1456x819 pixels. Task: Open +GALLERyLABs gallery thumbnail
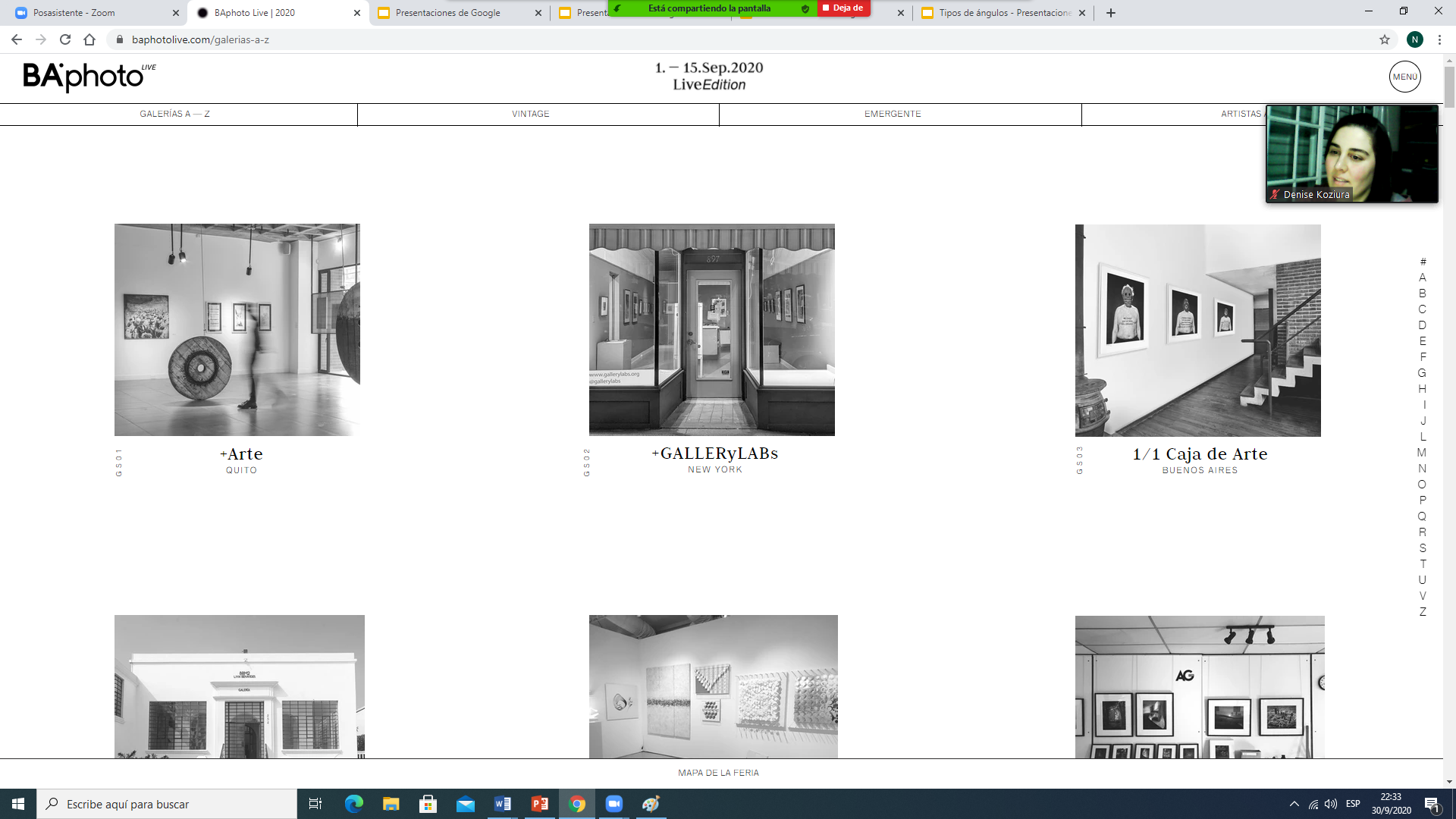point(711,330)
